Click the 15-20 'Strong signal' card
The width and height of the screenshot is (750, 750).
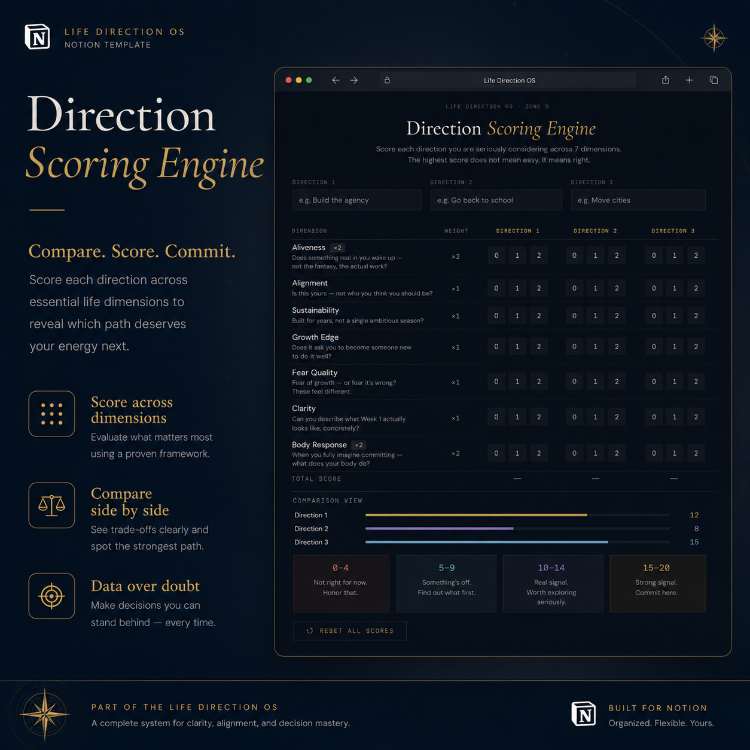657,584
